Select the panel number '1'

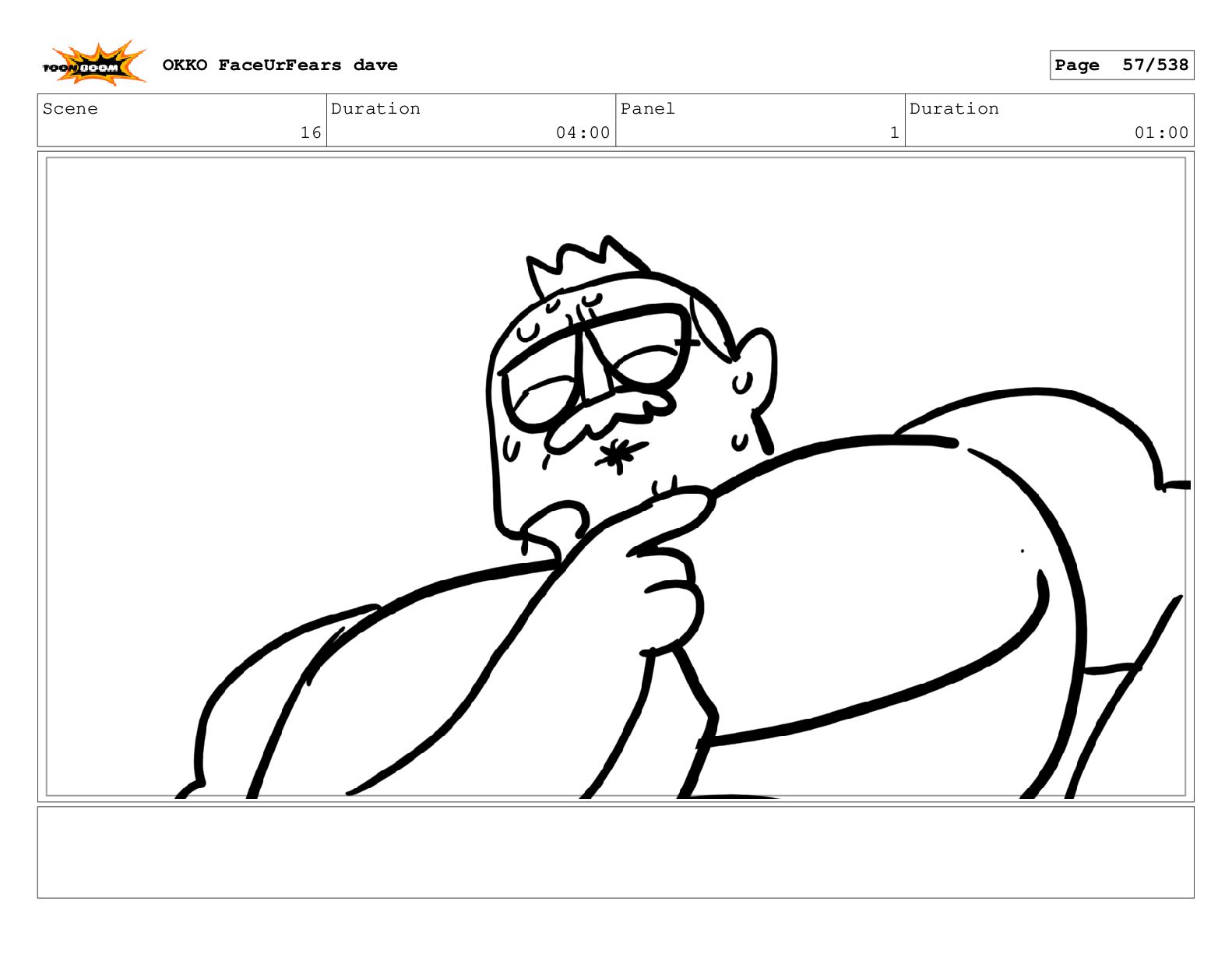(895, 133)
